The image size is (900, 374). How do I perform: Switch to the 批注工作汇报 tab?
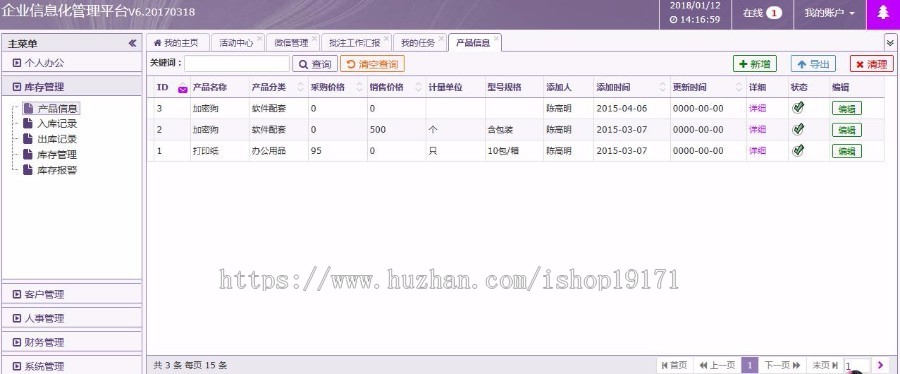[355, 43]
